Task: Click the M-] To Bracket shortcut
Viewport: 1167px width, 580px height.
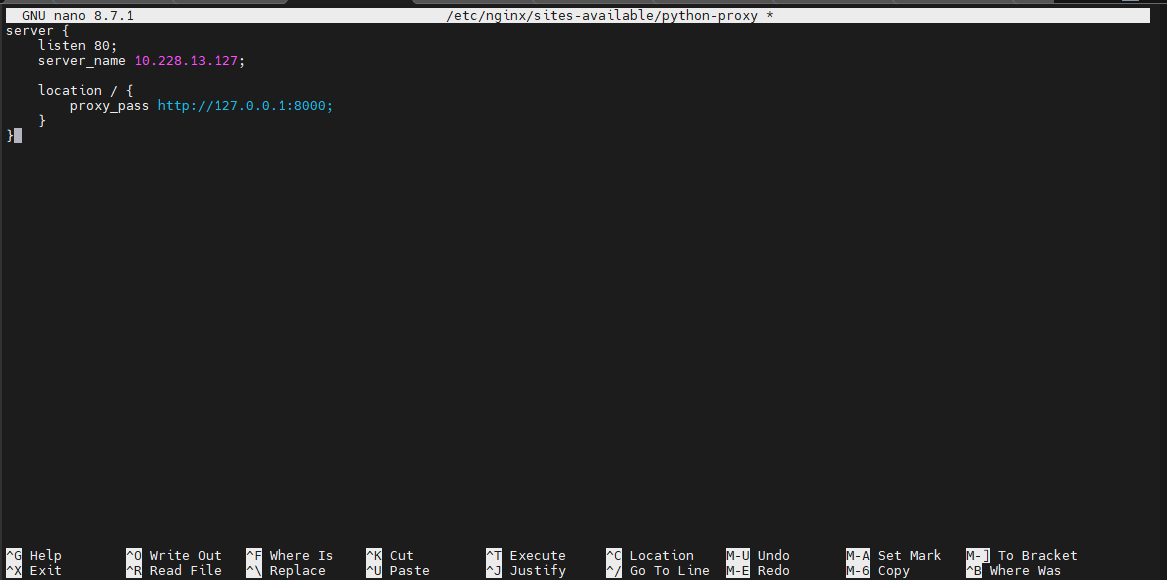Action: click(x=1022, y=555)
